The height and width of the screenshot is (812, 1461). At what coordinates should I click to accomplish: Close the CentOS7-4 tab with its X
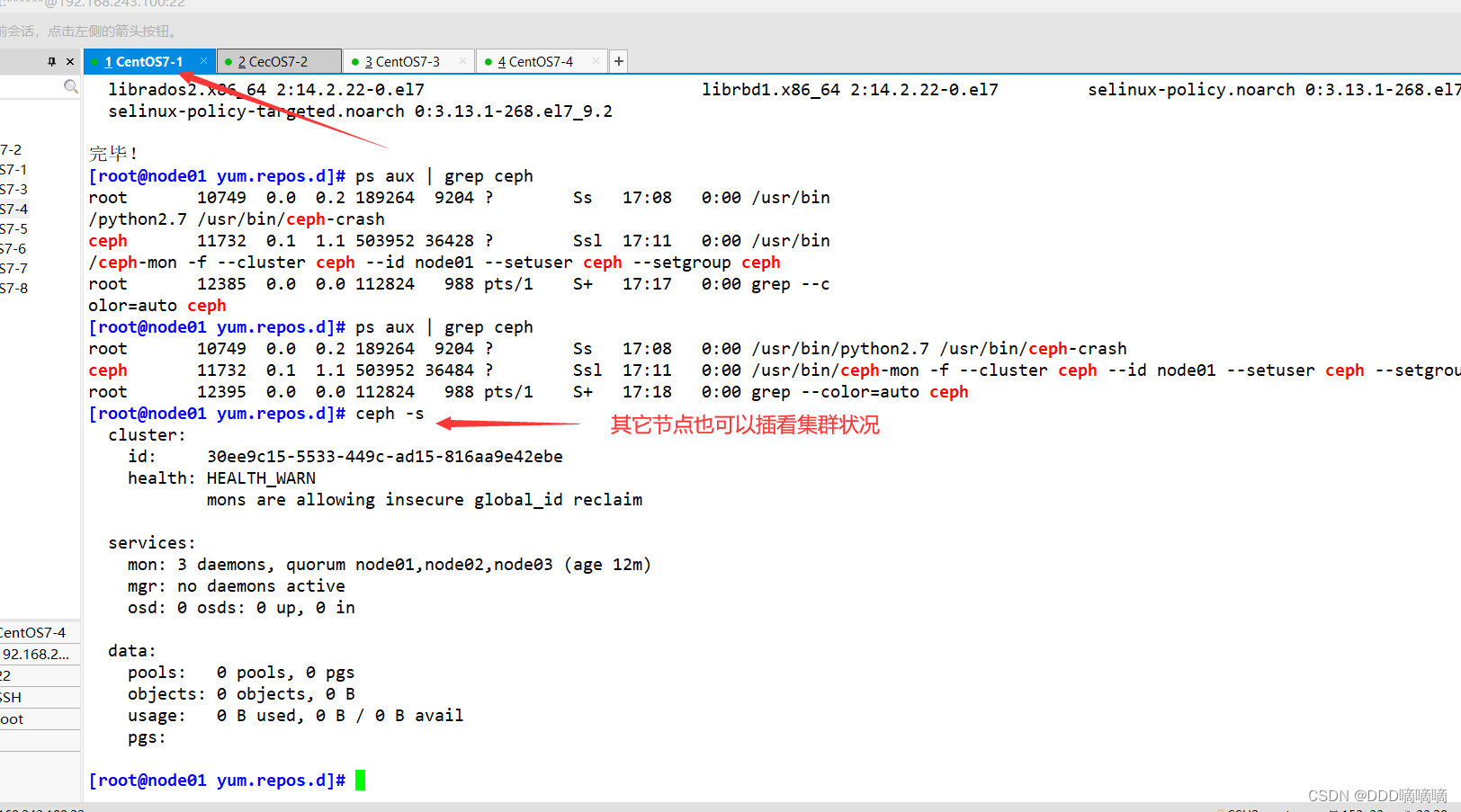596,61
